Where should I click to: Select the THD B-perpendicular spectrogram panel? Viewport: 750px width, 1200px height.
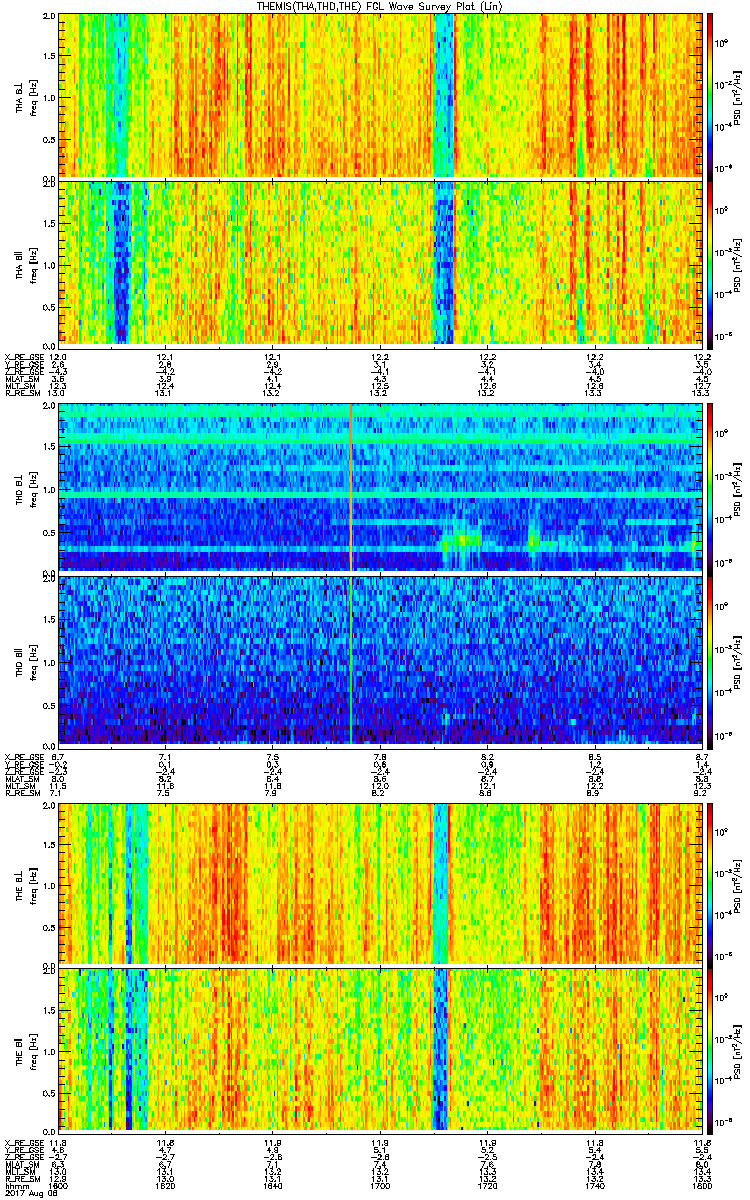tap(380, 488)
